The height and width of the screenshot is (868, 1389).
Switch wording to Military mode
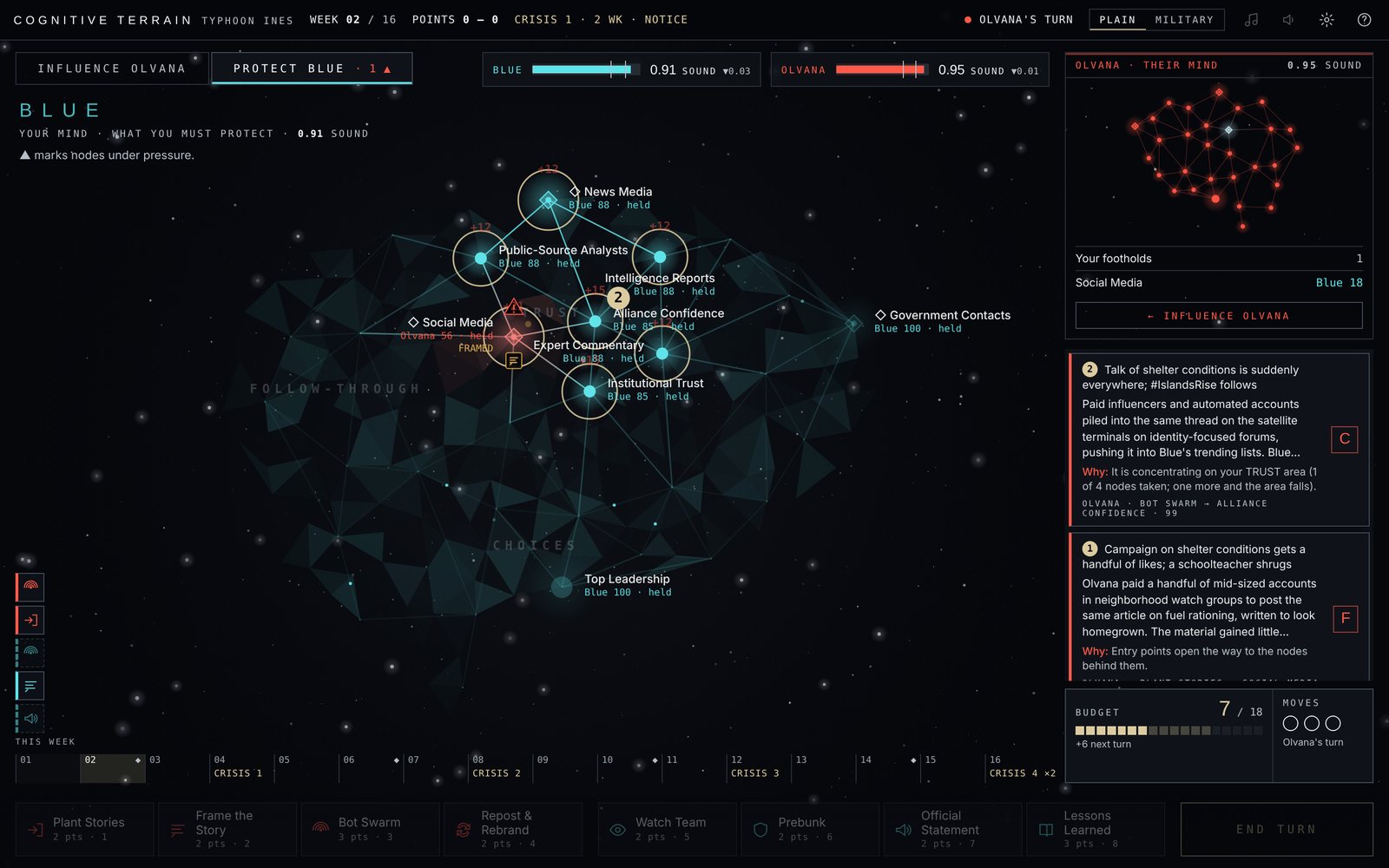[x=1184, y=19]
